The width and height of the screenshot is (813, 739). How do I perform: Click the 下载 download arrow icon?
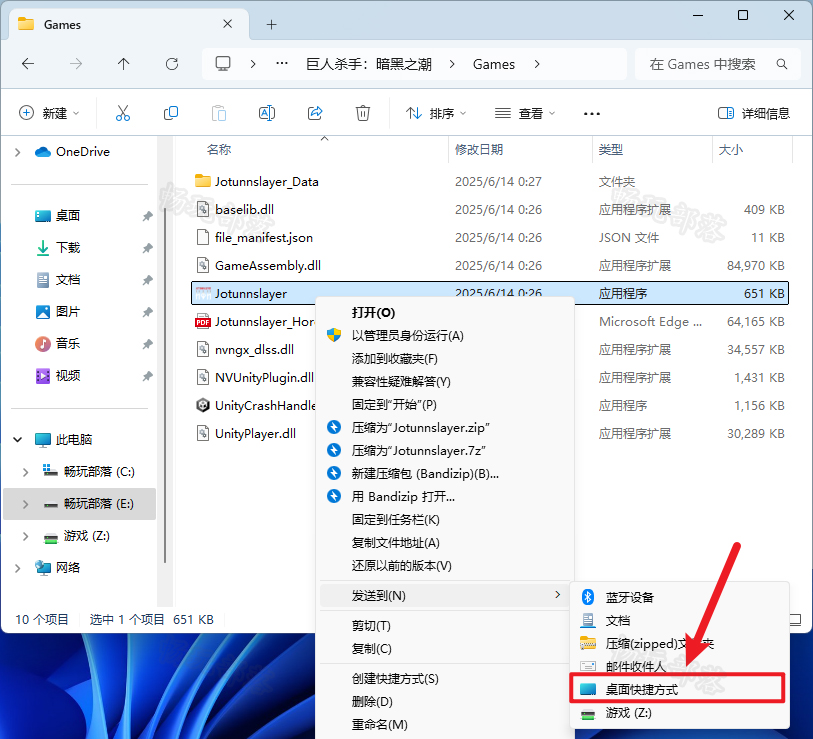coord(43,248)
